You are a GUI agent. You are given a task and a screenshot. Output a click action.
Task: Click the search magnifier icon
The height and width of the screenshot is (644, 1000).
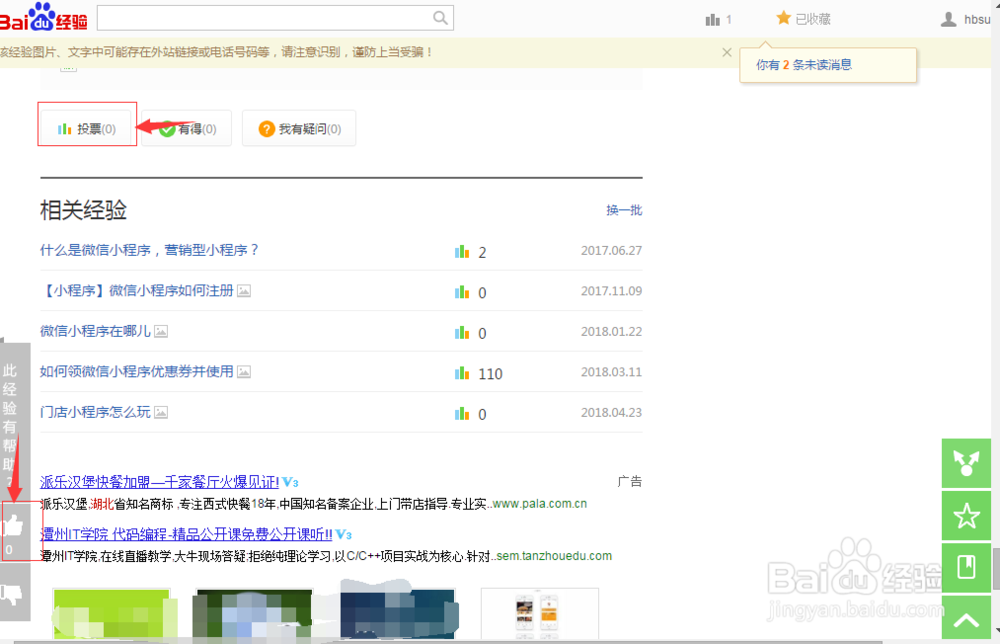(440, 17)
